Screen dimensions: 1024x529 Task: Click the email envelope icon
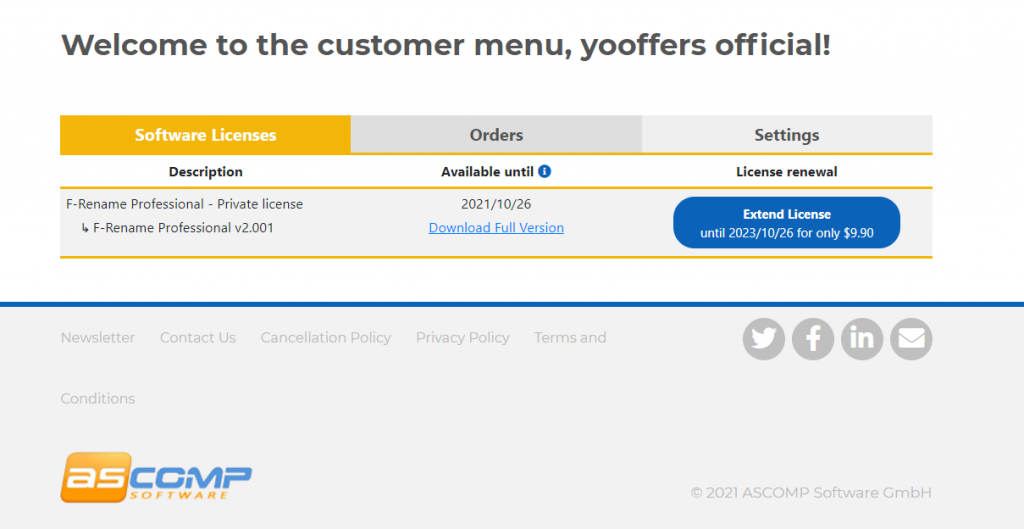[x=911, y=339]
